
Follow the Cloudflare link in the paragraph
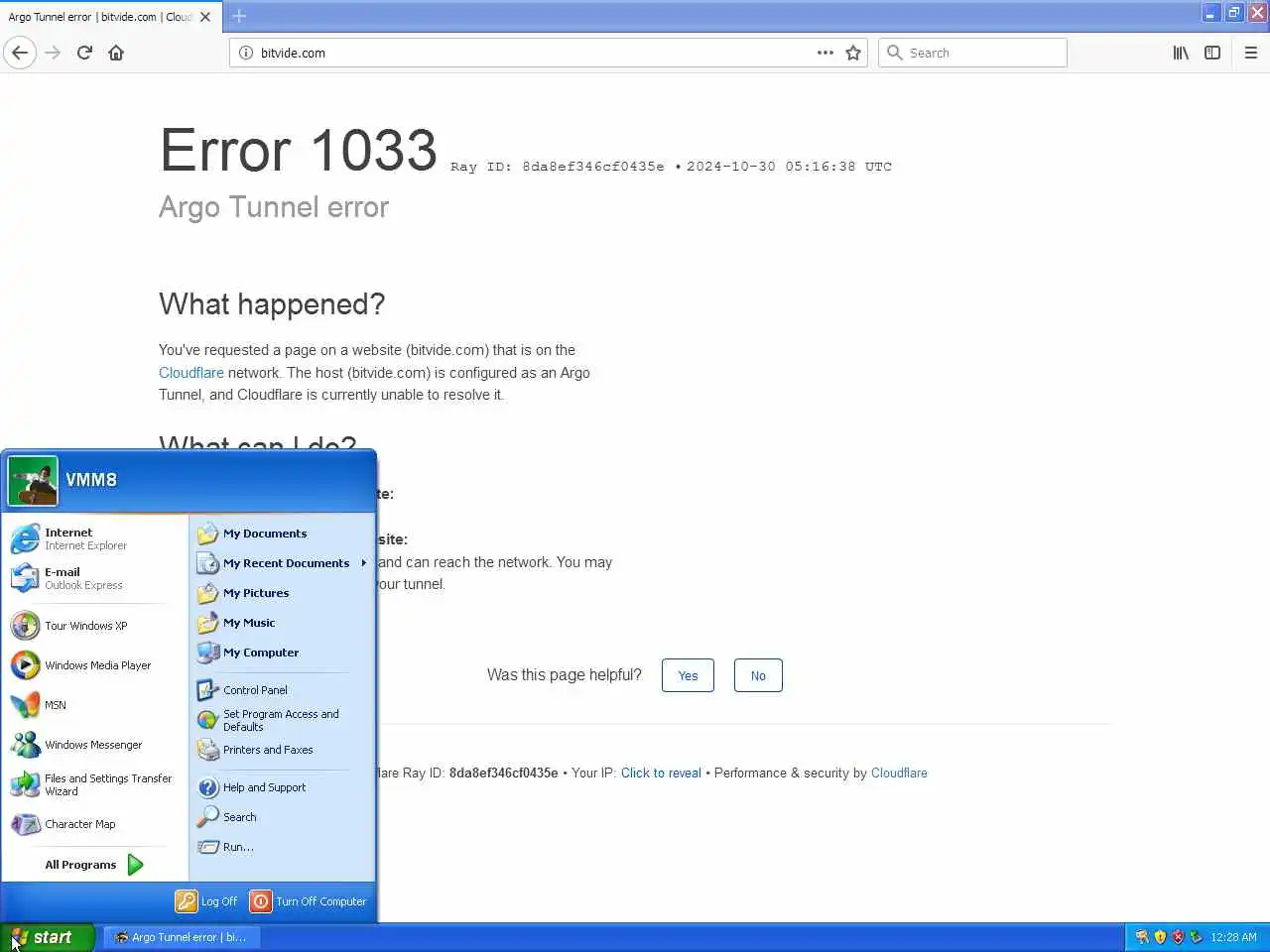click(x=190, y=373)
